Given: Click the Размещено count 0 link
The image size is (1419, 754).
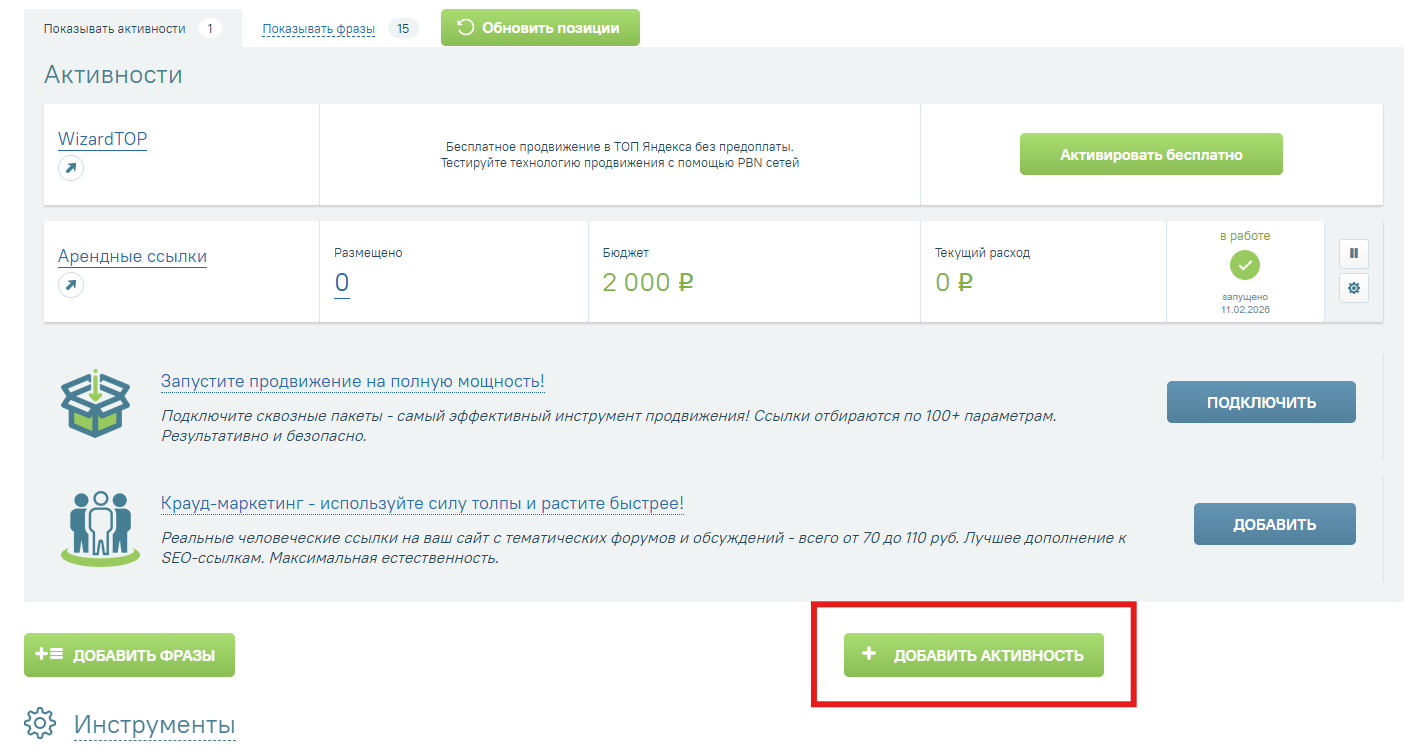Looking at the screenshot, I should [342, 283].
